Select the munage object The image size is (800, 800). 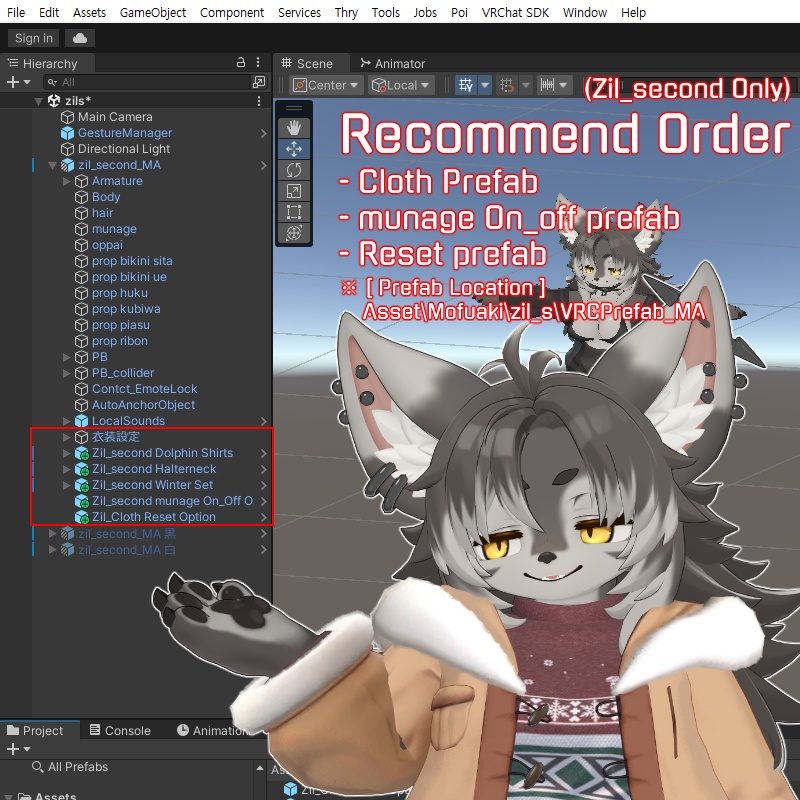[x=114, y=229]
